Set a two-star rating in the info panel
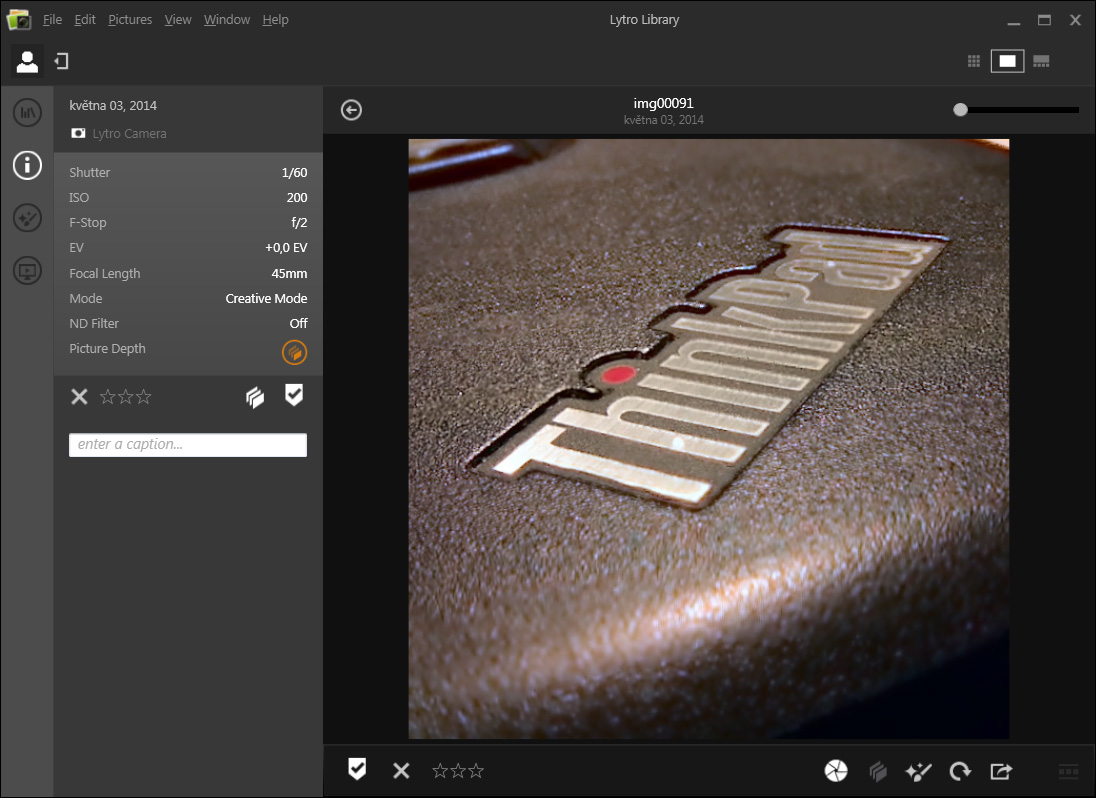This screenshot has width=1096, height=798. pos(126,397)
